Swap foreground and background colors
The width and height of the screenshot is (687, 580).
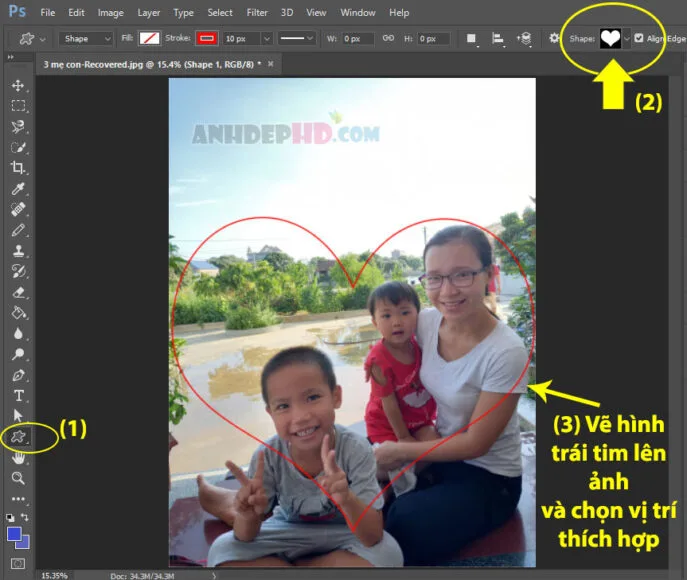pos(25,517)
